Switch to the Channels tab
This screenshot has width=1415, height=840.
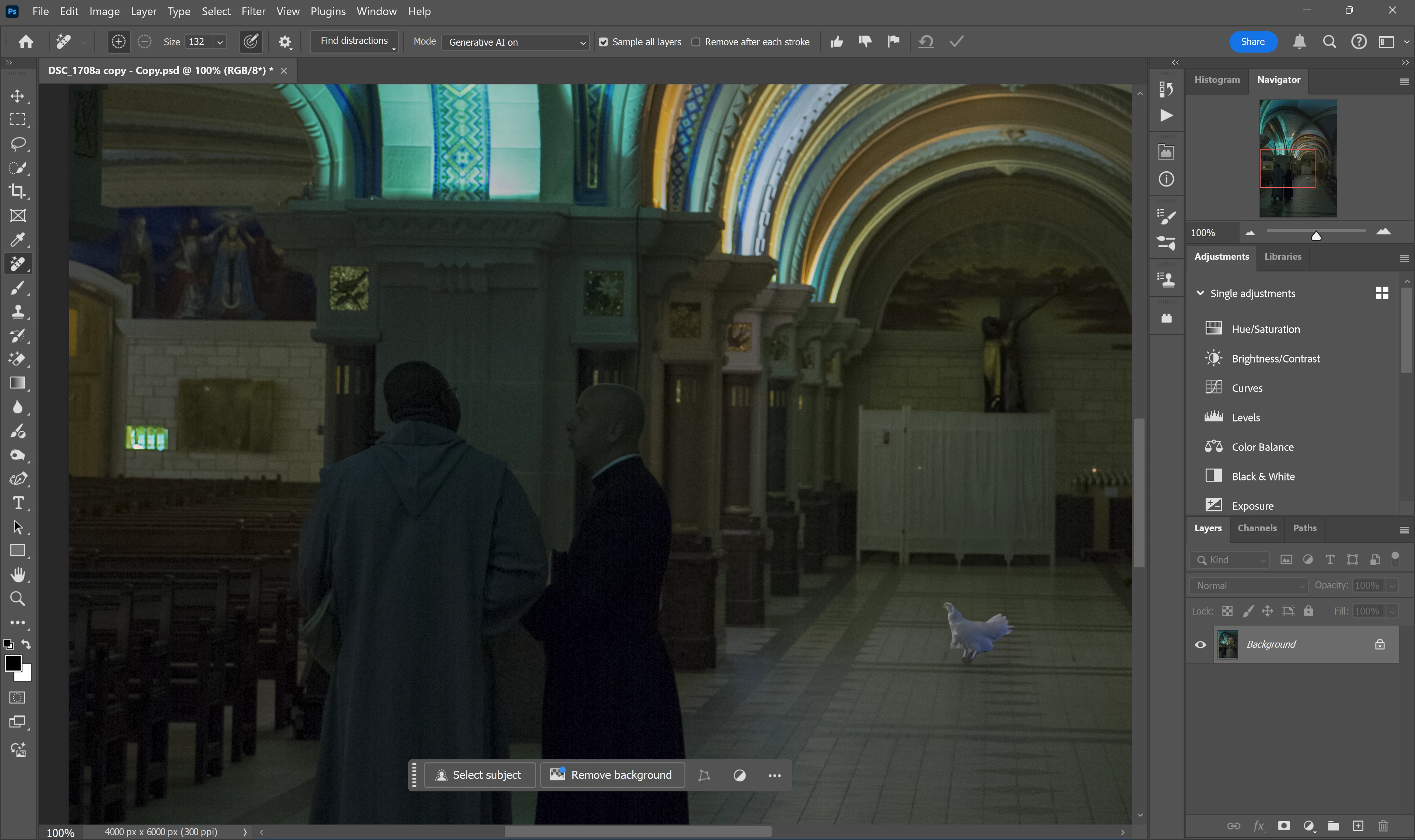[1257, 528]
